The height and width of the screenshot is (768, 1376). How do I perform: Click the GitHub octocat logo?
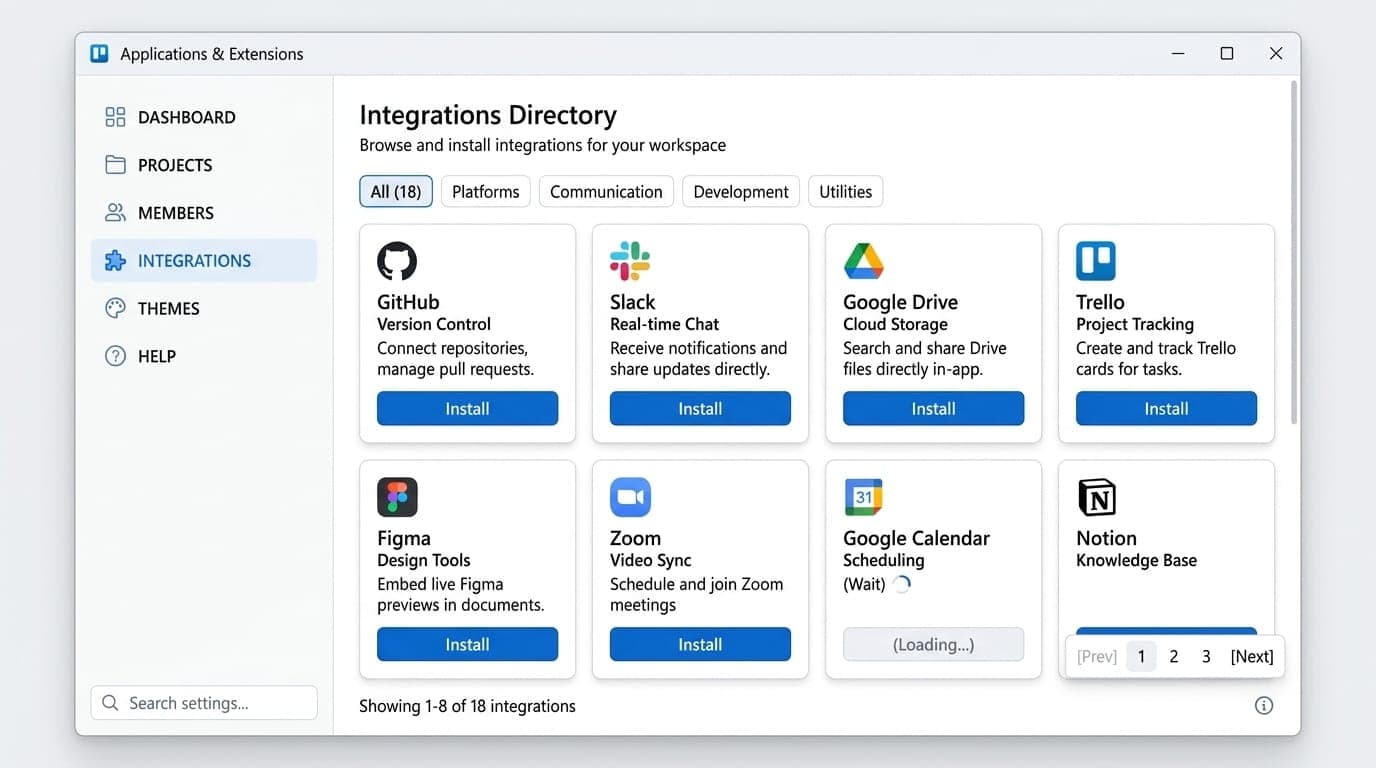[x=397, y=261]
